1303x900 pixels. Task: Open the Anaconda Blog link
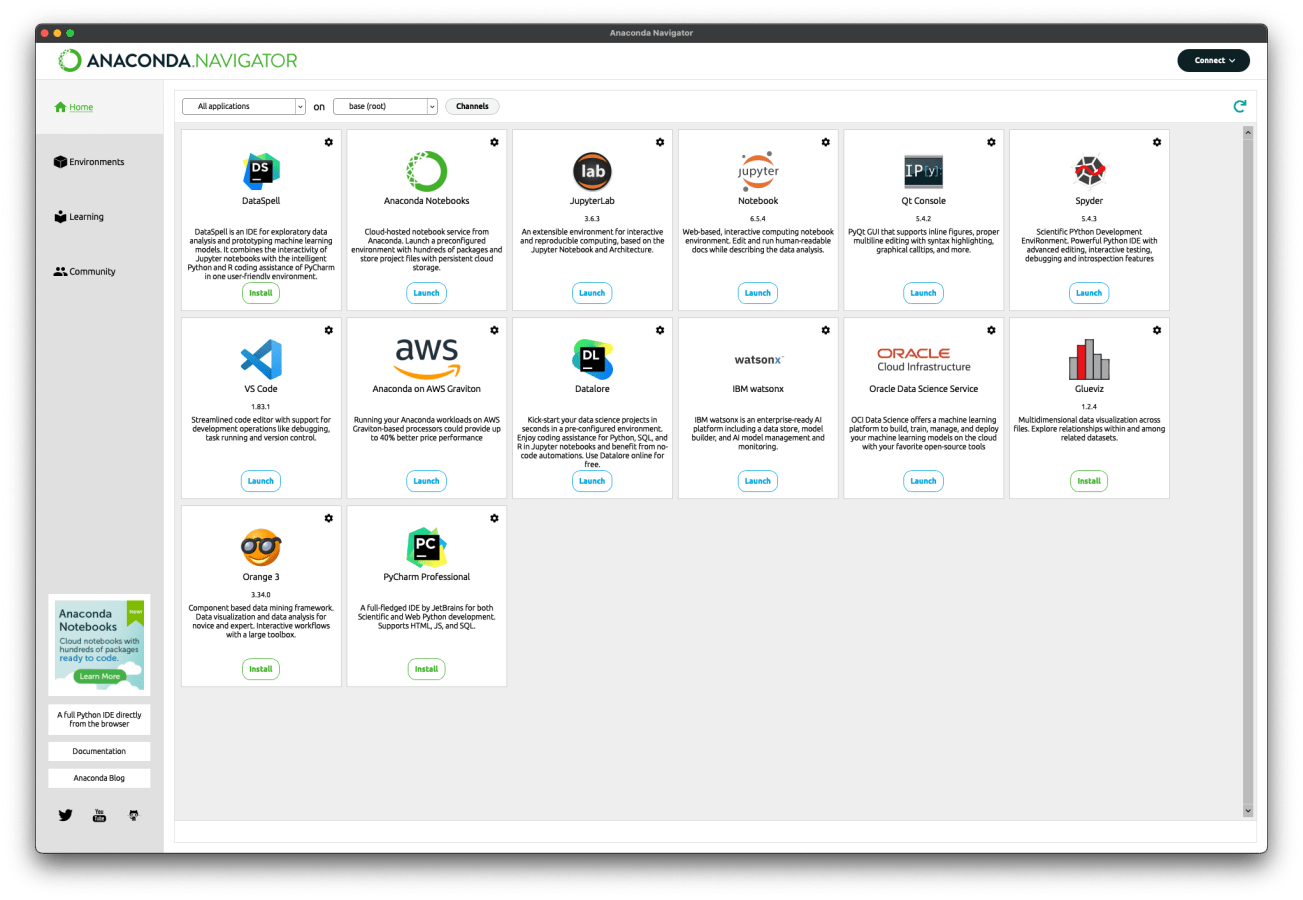(99, 778)
